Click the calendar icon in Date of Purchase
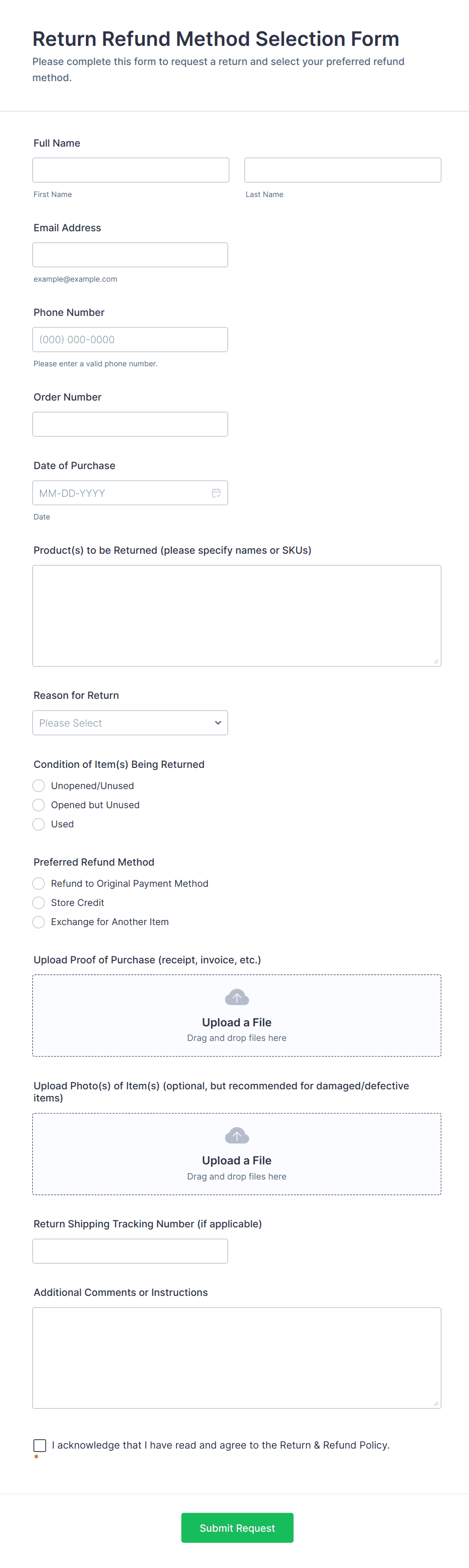 tap(216, 493)
